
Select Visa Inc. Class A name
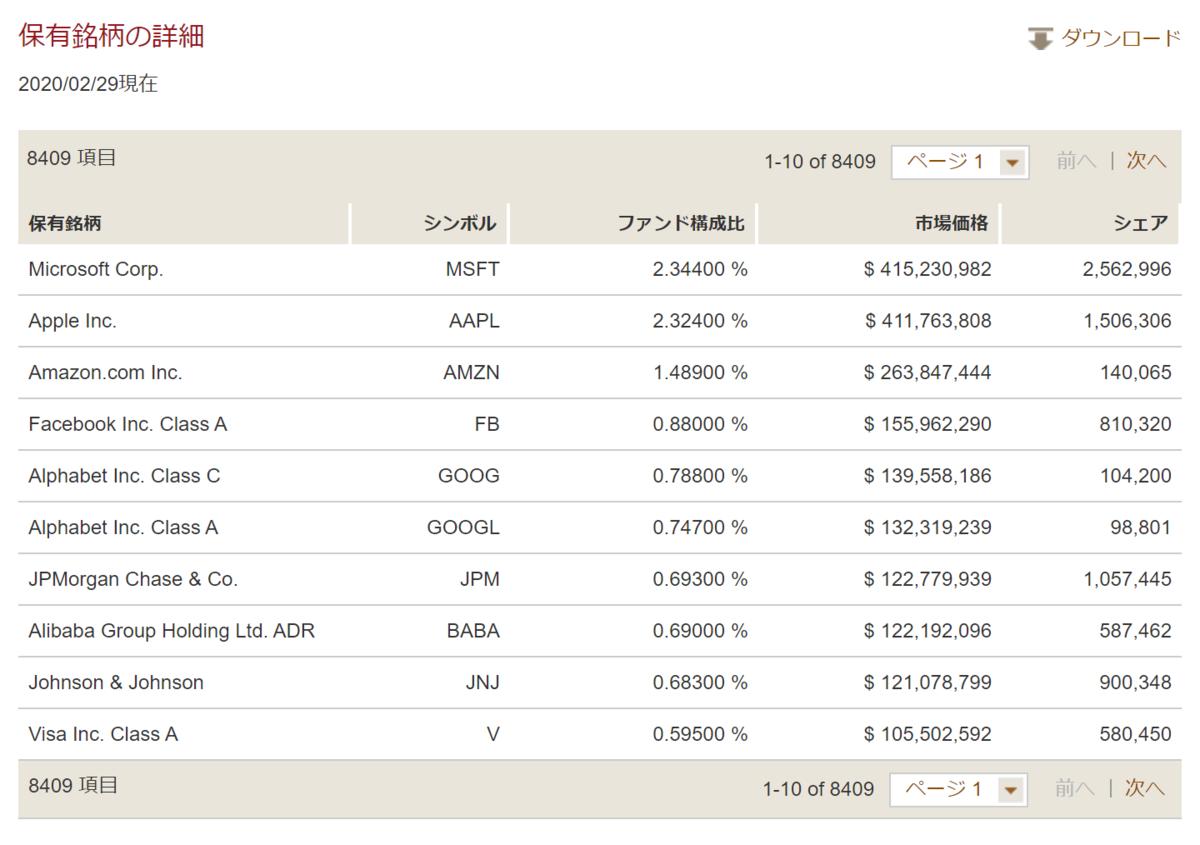pos(104,734)
